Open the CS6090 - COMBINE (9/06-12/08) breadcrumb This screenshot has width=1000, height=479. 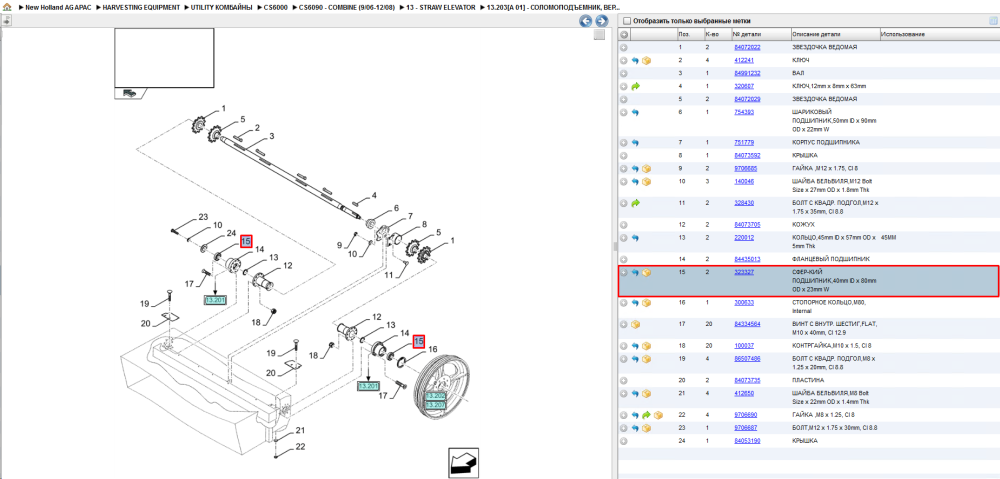click(x=346, y=7)
